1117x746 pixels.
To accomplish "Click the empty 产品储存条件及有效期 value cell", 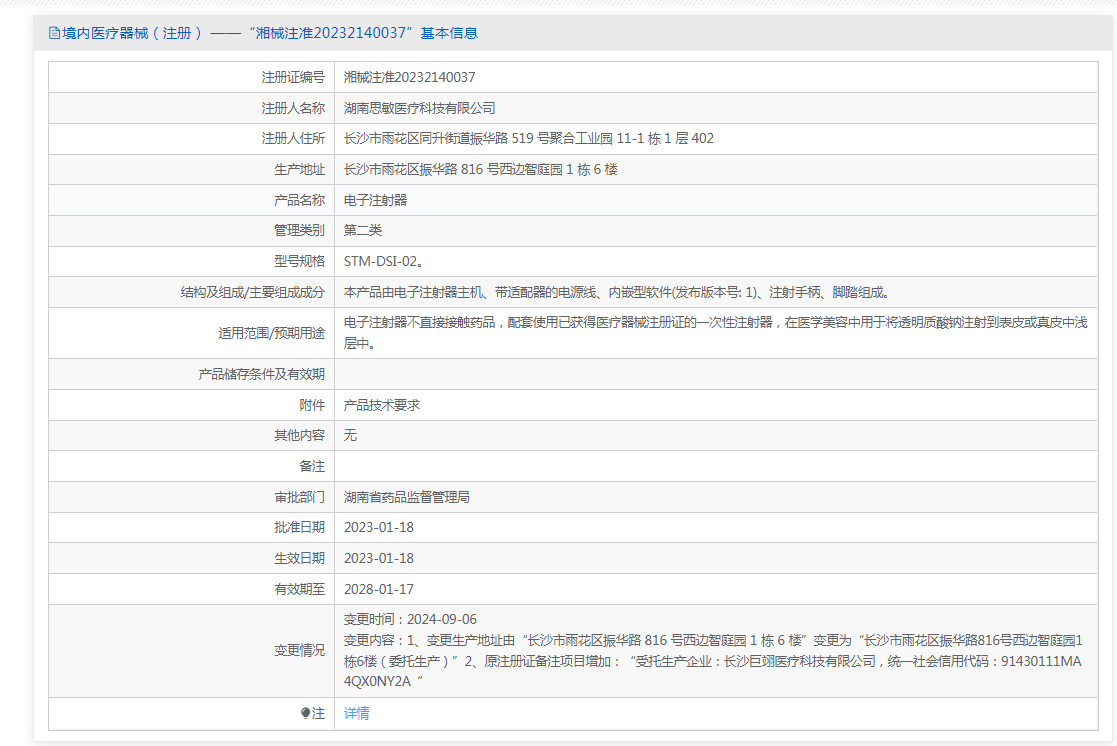I will pos(720,374).
